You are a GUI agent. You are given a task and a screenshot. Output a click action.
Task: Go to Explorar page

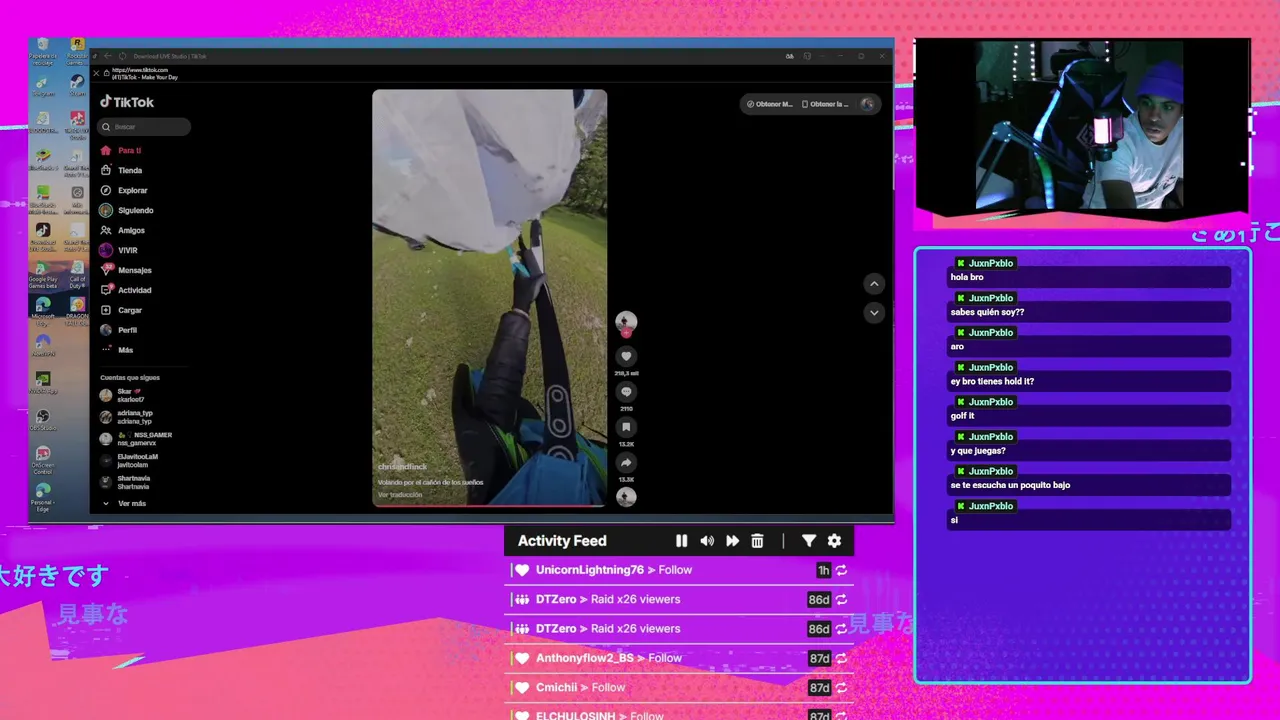point(123,190)
